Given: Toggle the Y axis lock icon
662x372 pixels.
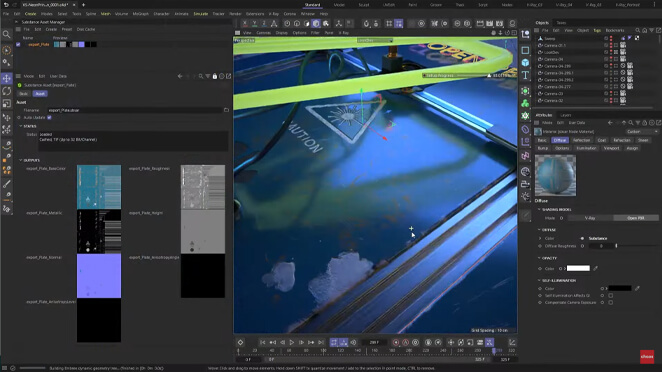Looking at the screenshot, I should point(255,24).
